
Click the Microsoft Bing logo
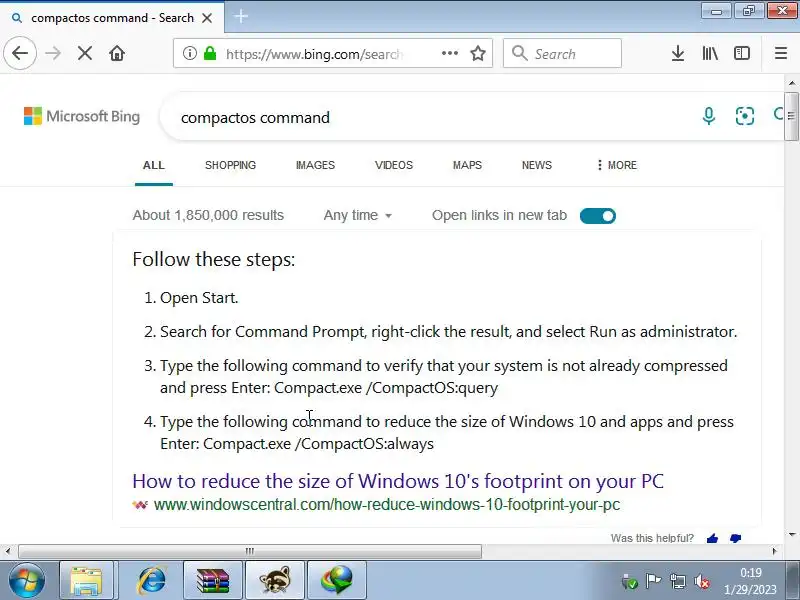point(82,116)
